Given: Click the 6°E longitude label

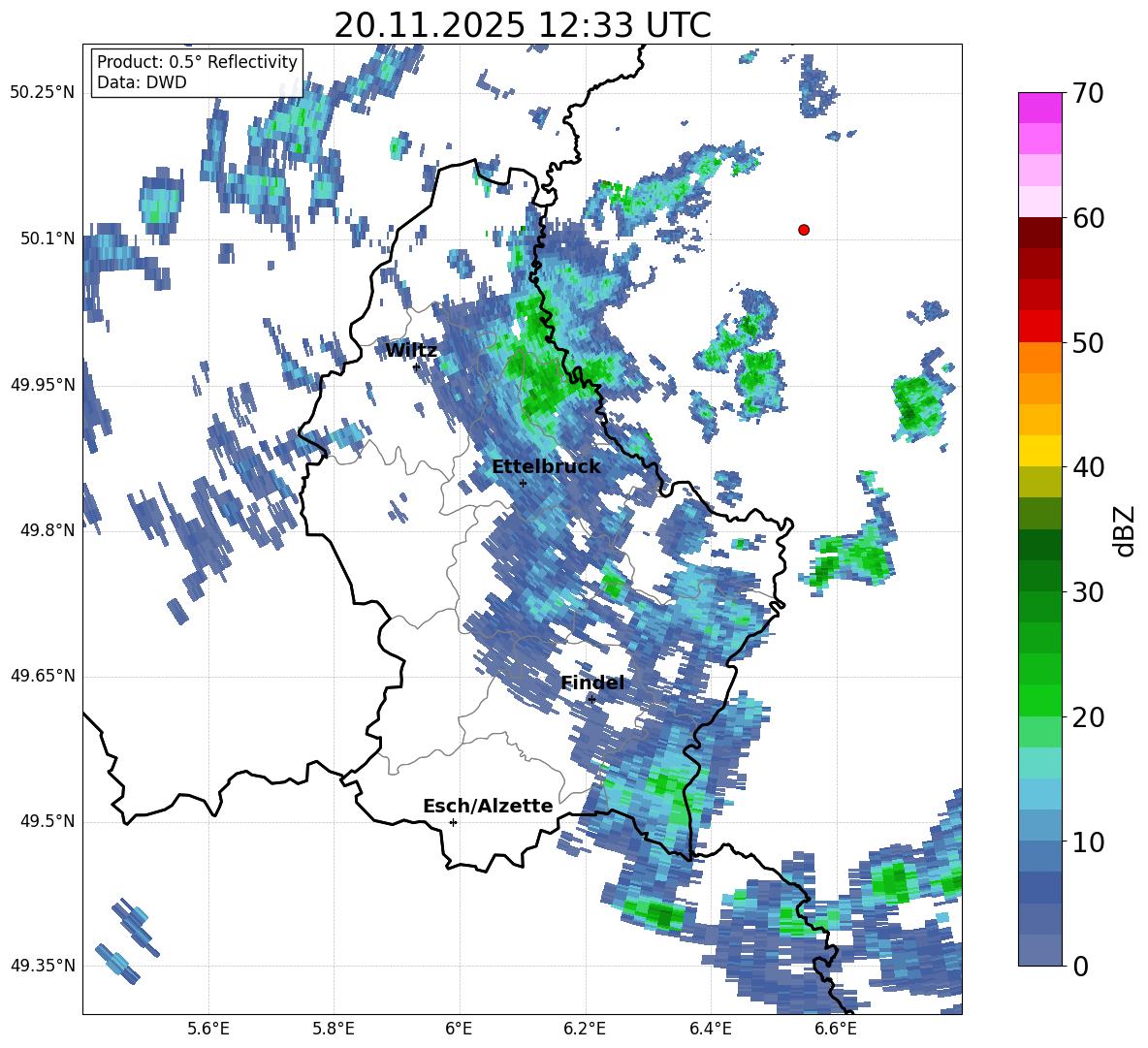Looking at the screenshot, I should (459, 1030).
